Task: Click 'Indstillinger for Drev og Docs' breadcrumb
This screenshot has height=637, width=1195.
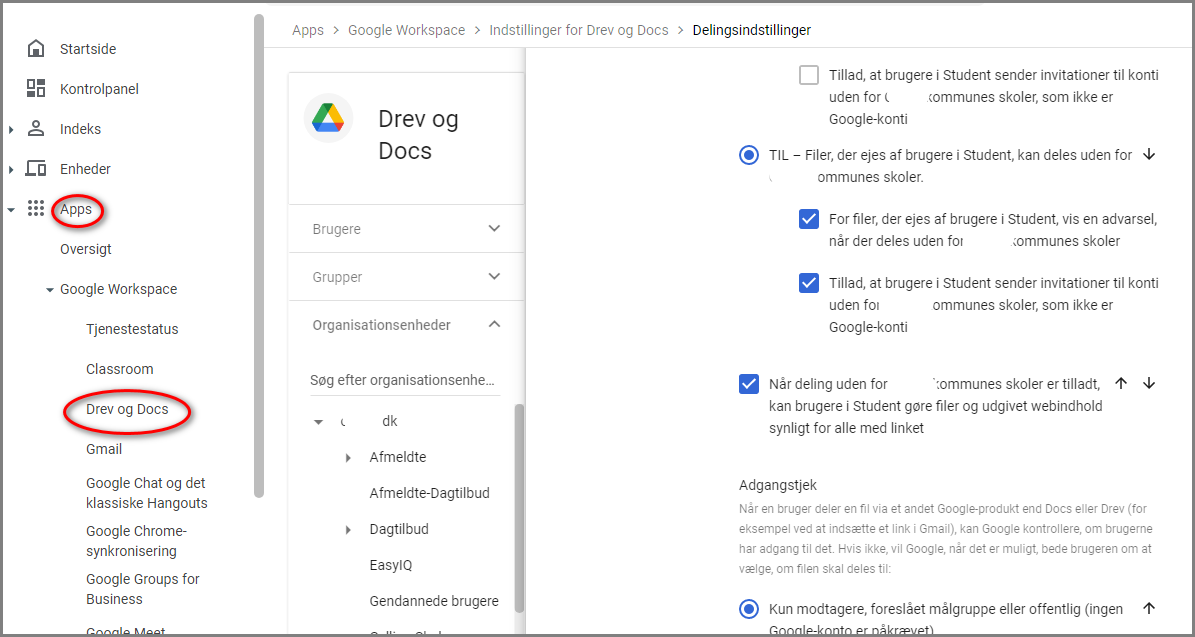Action: pyautogui.click(x=578, y=30)
